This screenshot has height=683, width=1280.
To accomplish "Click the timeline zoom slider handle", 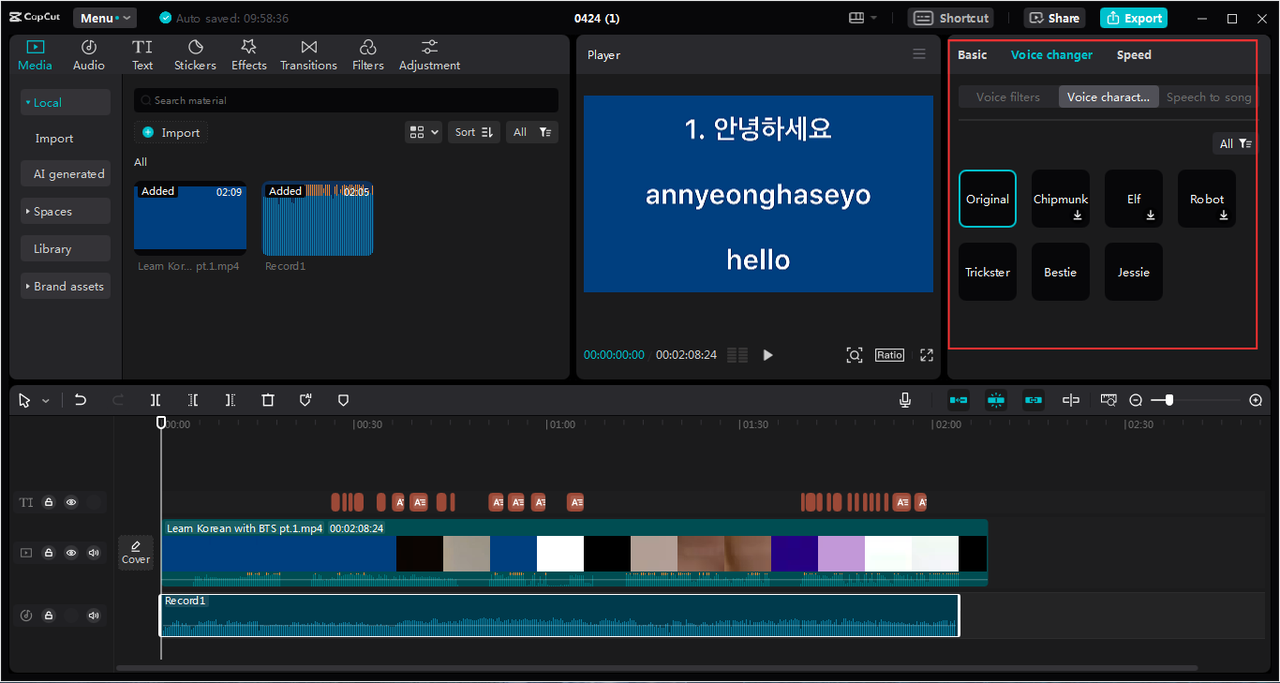I will coord(1169,400).
